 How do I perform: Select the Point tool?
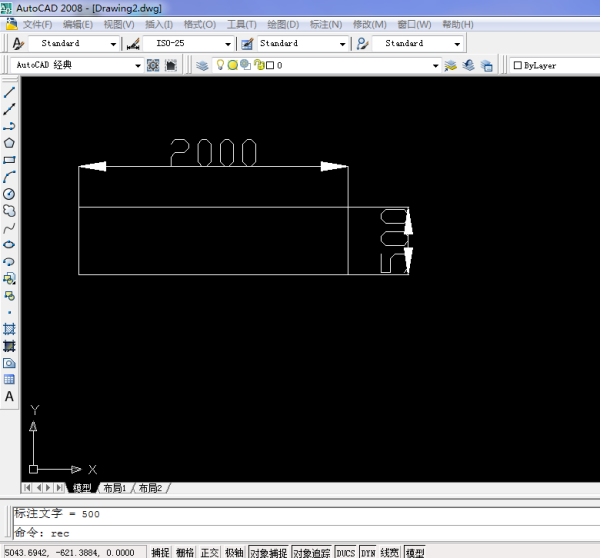click(9, 312)
